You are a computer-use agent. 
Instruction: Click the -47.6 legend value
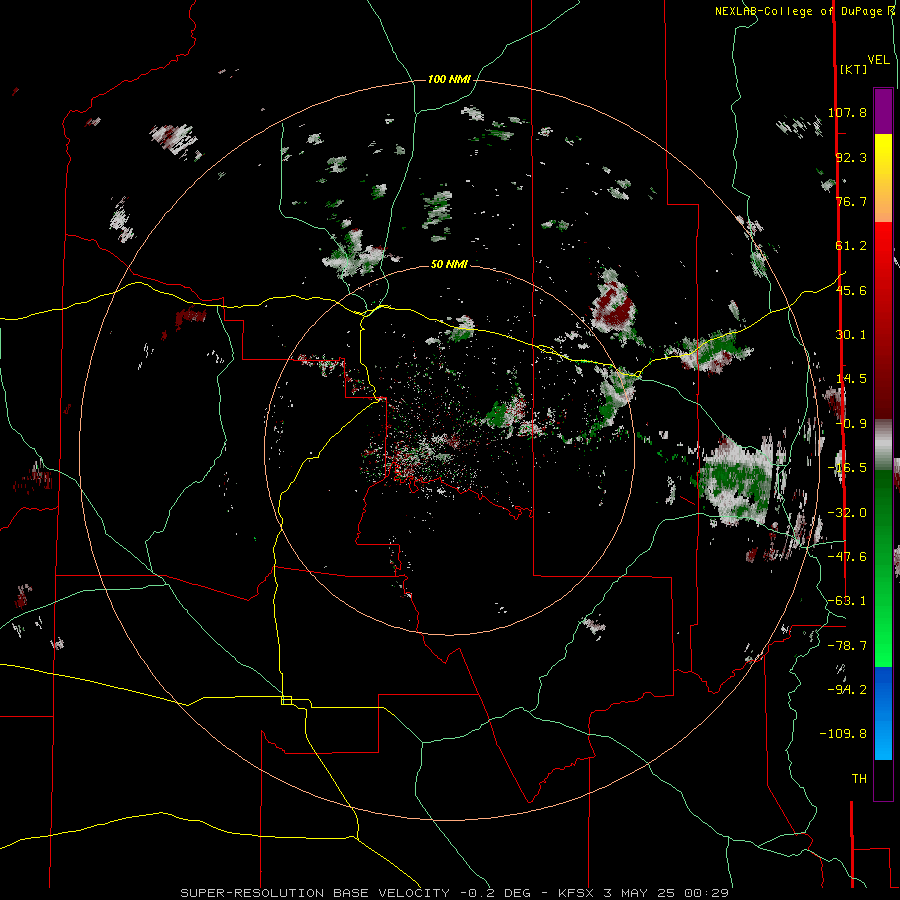coord(847,557)
